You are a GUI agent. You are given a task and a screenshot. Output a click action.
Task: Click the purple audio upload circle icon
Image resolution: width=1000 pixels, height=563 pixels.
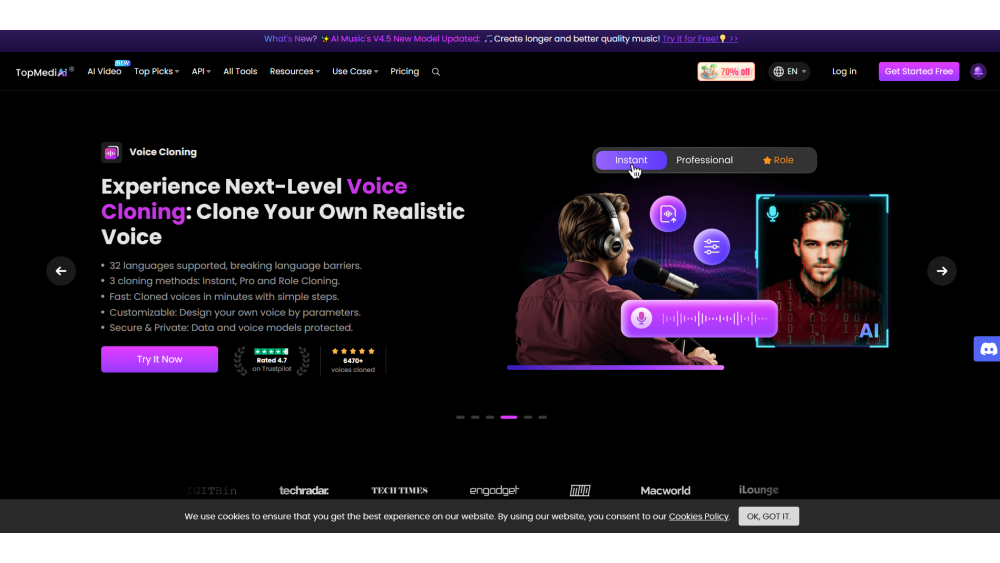tap(668, 214)
